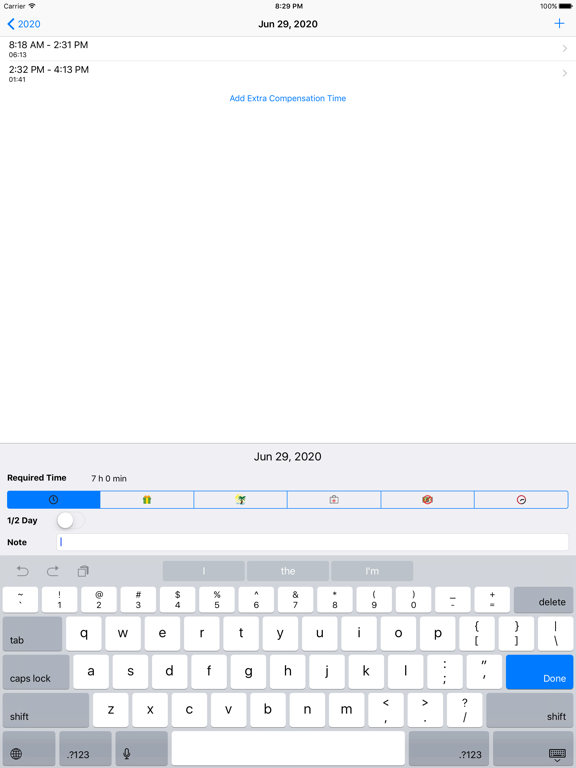Viewport: 576px width, 768px height.
Task: Tap the number 5 percent key
Action: pyautogui.click(x=217, y=600)
